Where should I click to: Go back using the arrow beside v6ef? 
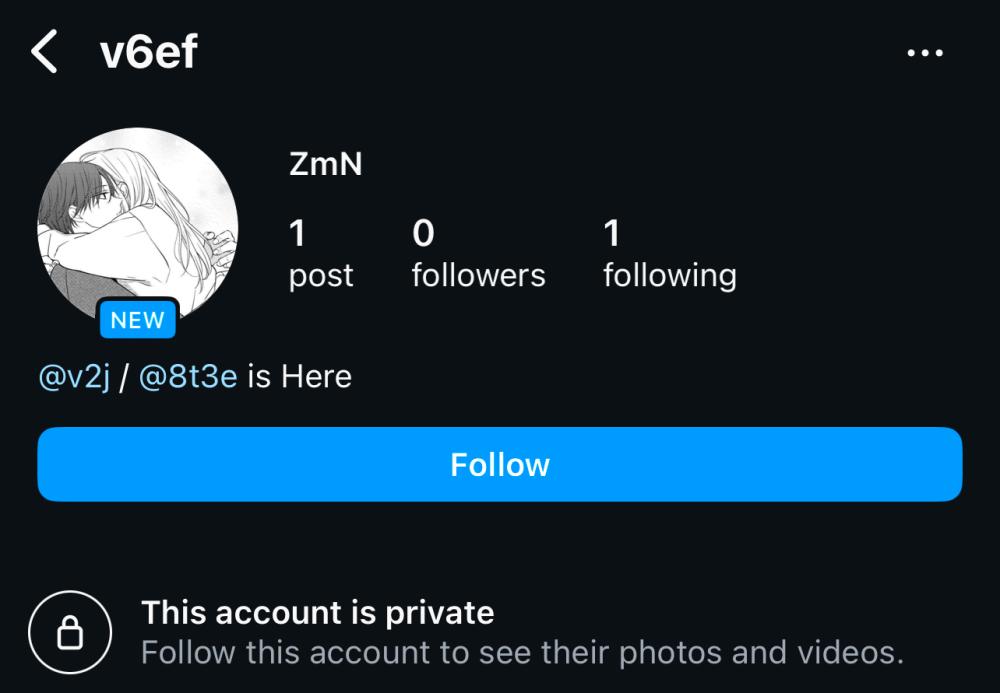tap(45, 52)
